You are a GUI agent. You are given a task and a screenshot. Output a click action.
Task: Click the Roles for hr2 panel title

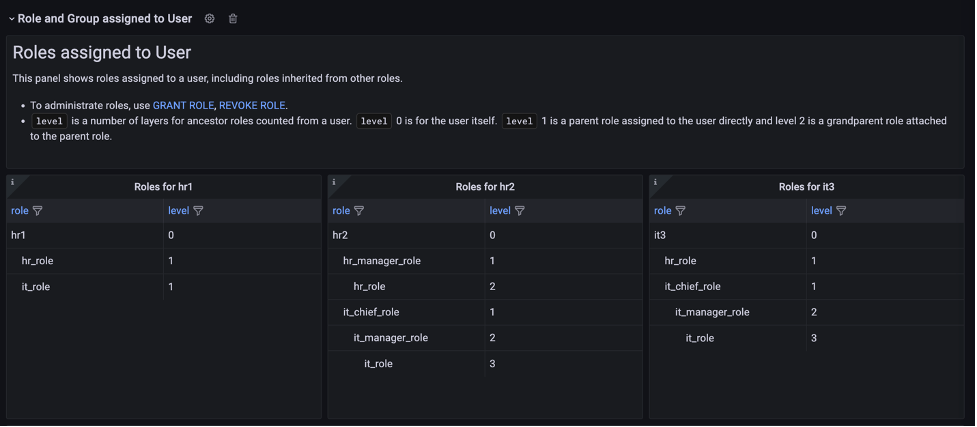[x=485, y=187]
